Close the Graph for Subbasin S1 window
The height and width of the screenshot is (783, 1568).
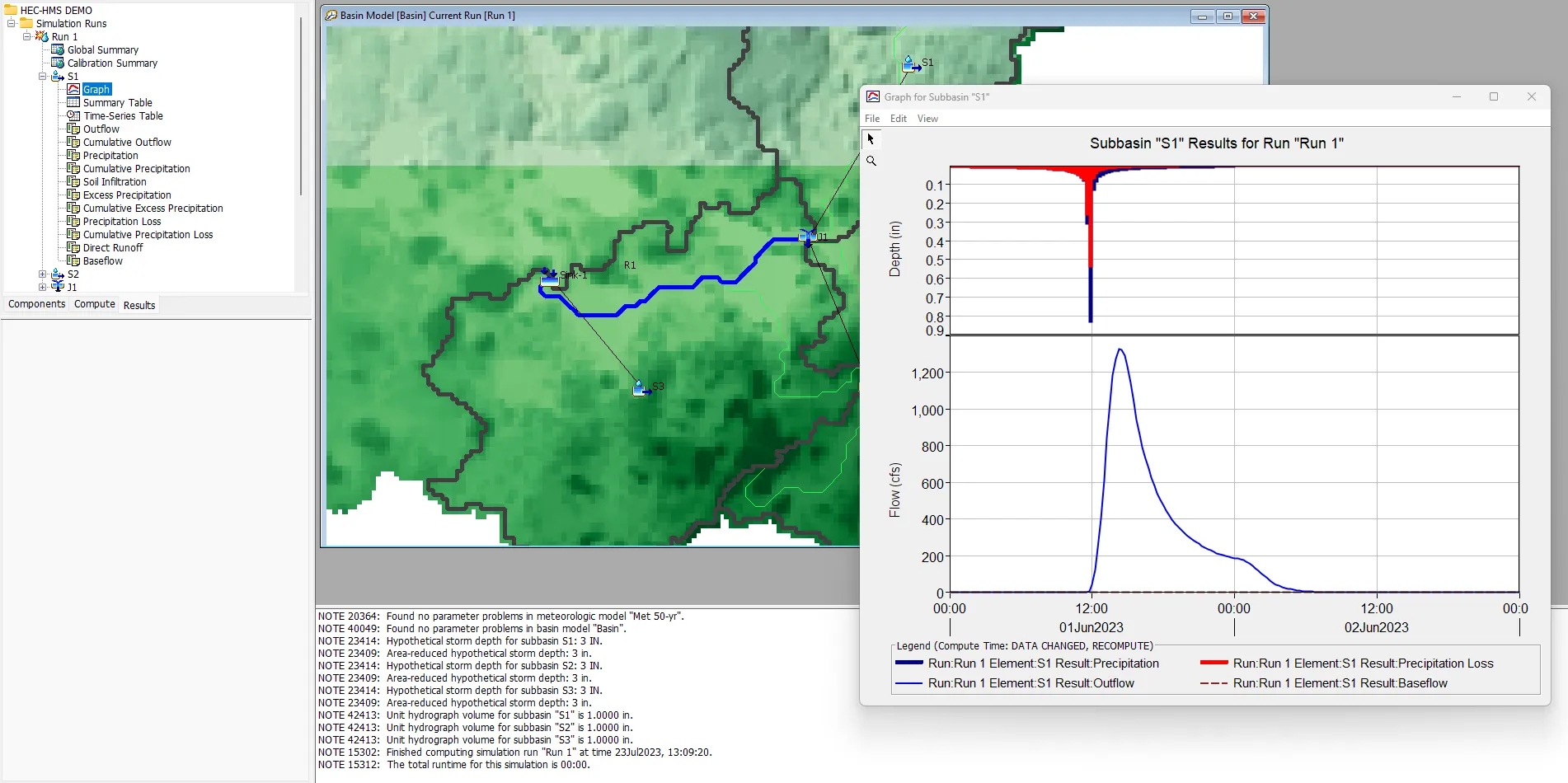[1532, 96]
